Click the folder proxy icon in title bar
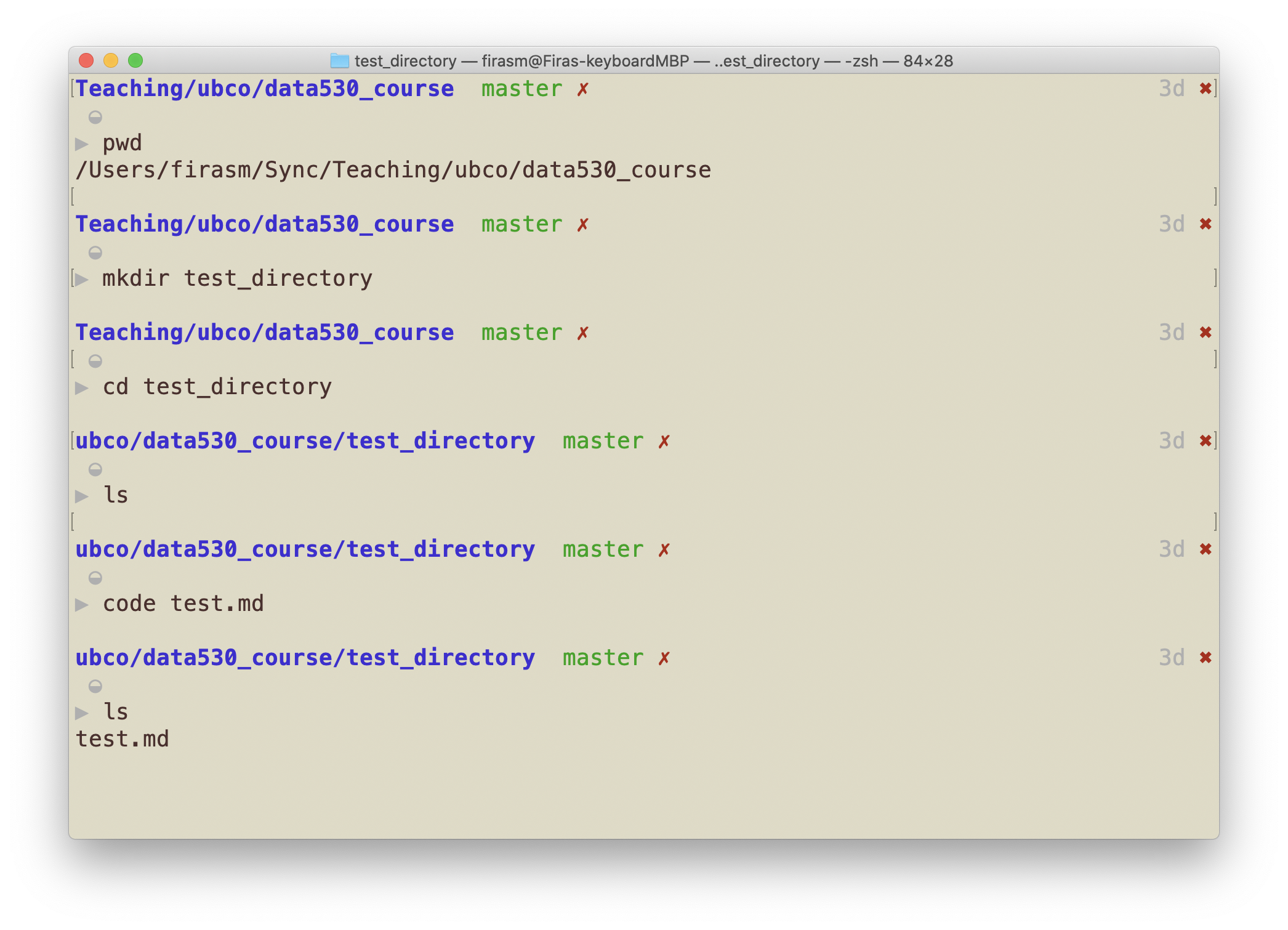This screenshot has height=930, width=1288. [339, 60]
